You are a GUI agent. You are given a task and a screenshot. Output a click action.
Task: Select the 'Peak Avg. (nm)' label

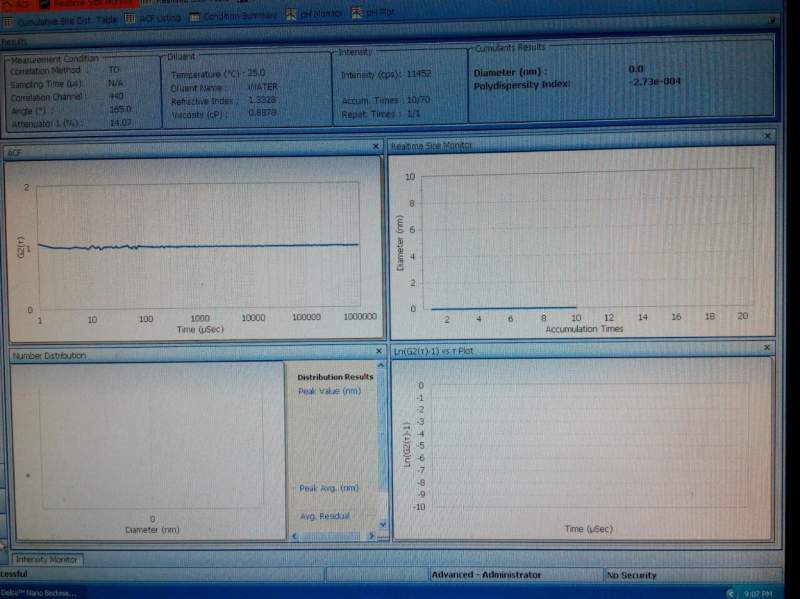329,488
